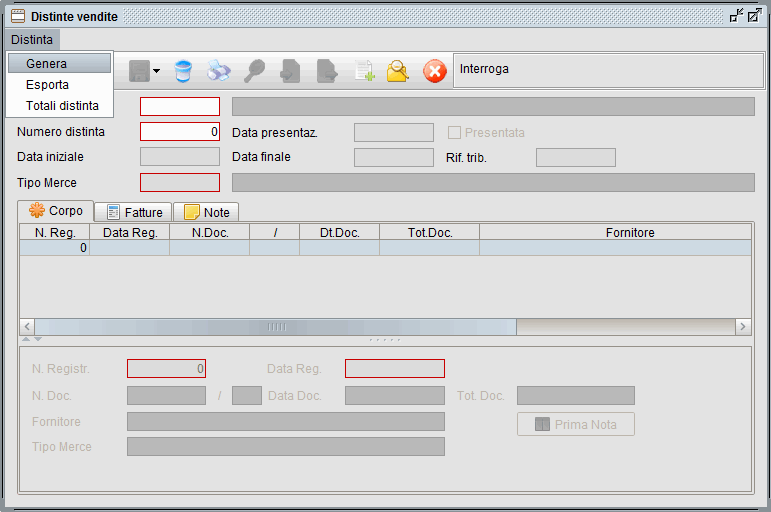
Task: Click the Fornitore column header
Action: coord(630,232)
